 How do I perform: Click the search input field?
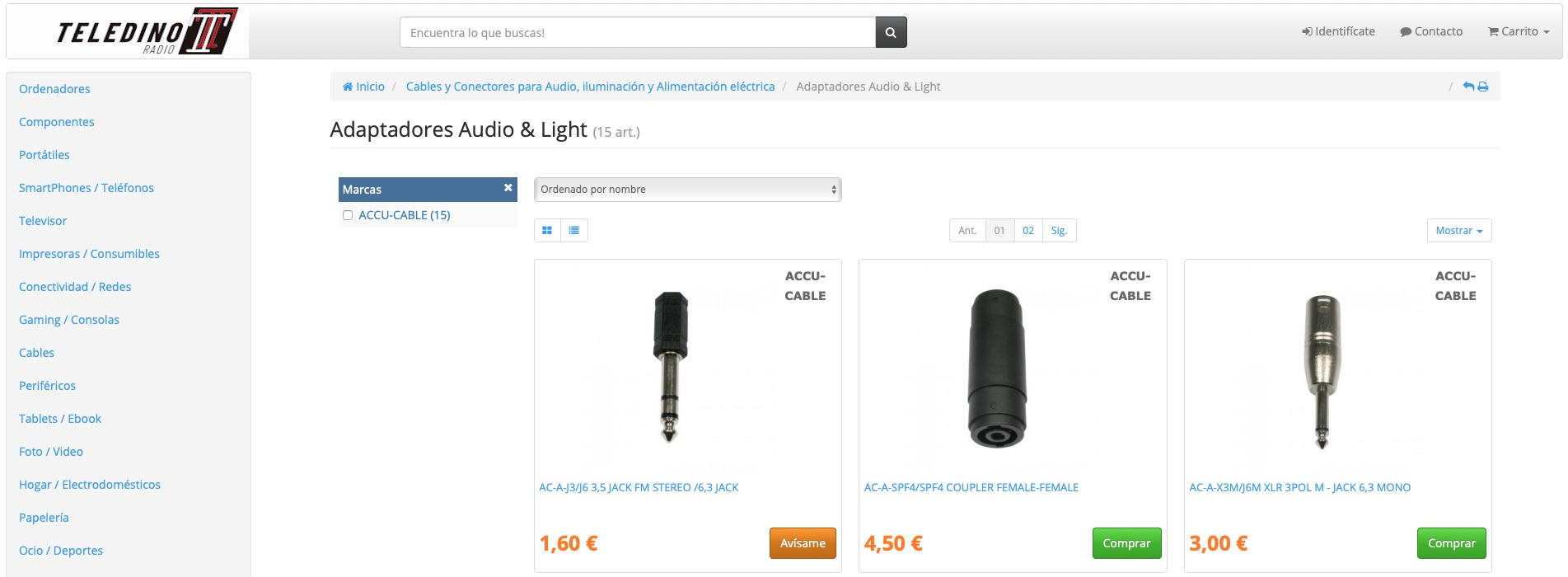[x=637, y=33]
